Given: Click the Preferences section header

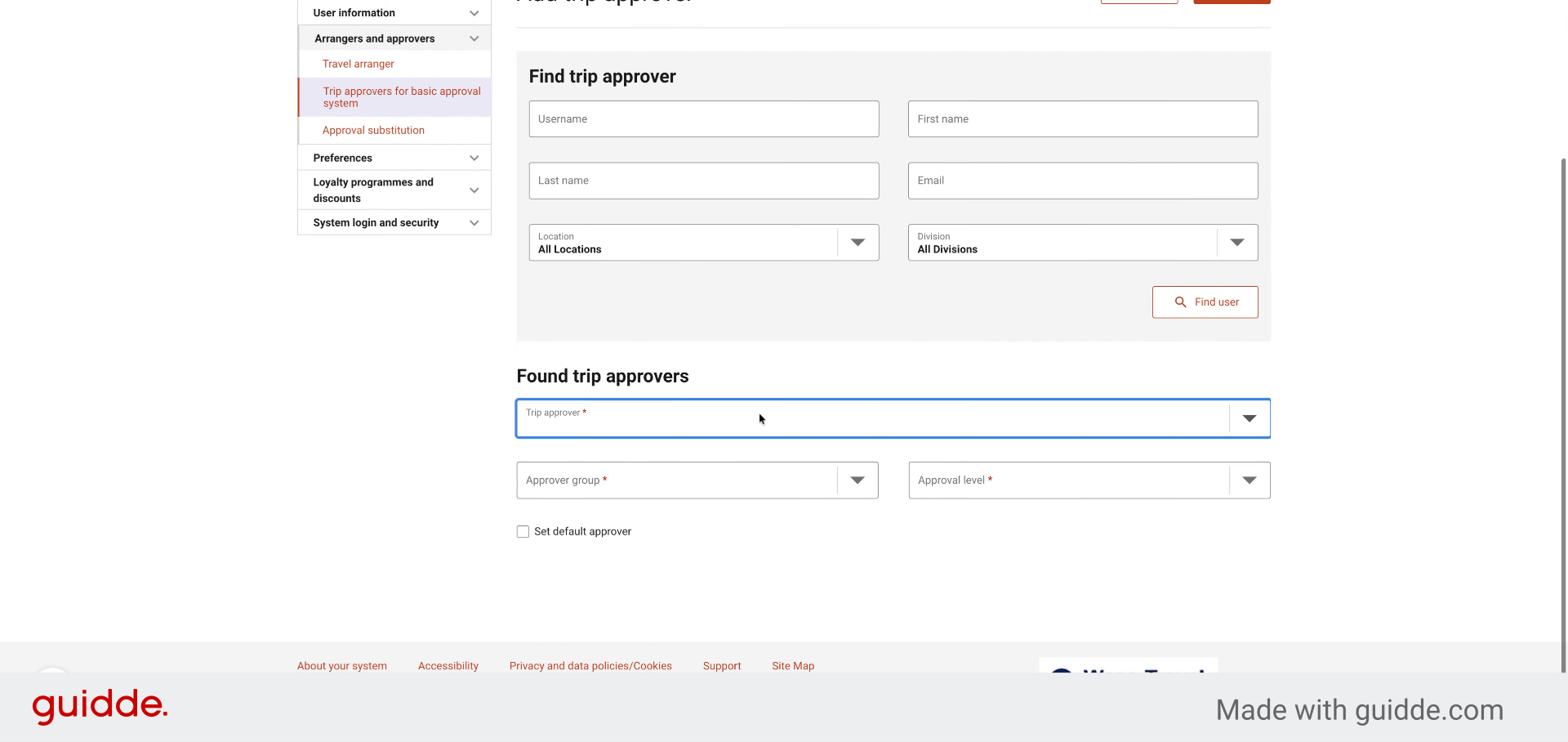Looking at the screenshot, I should 394,158.
